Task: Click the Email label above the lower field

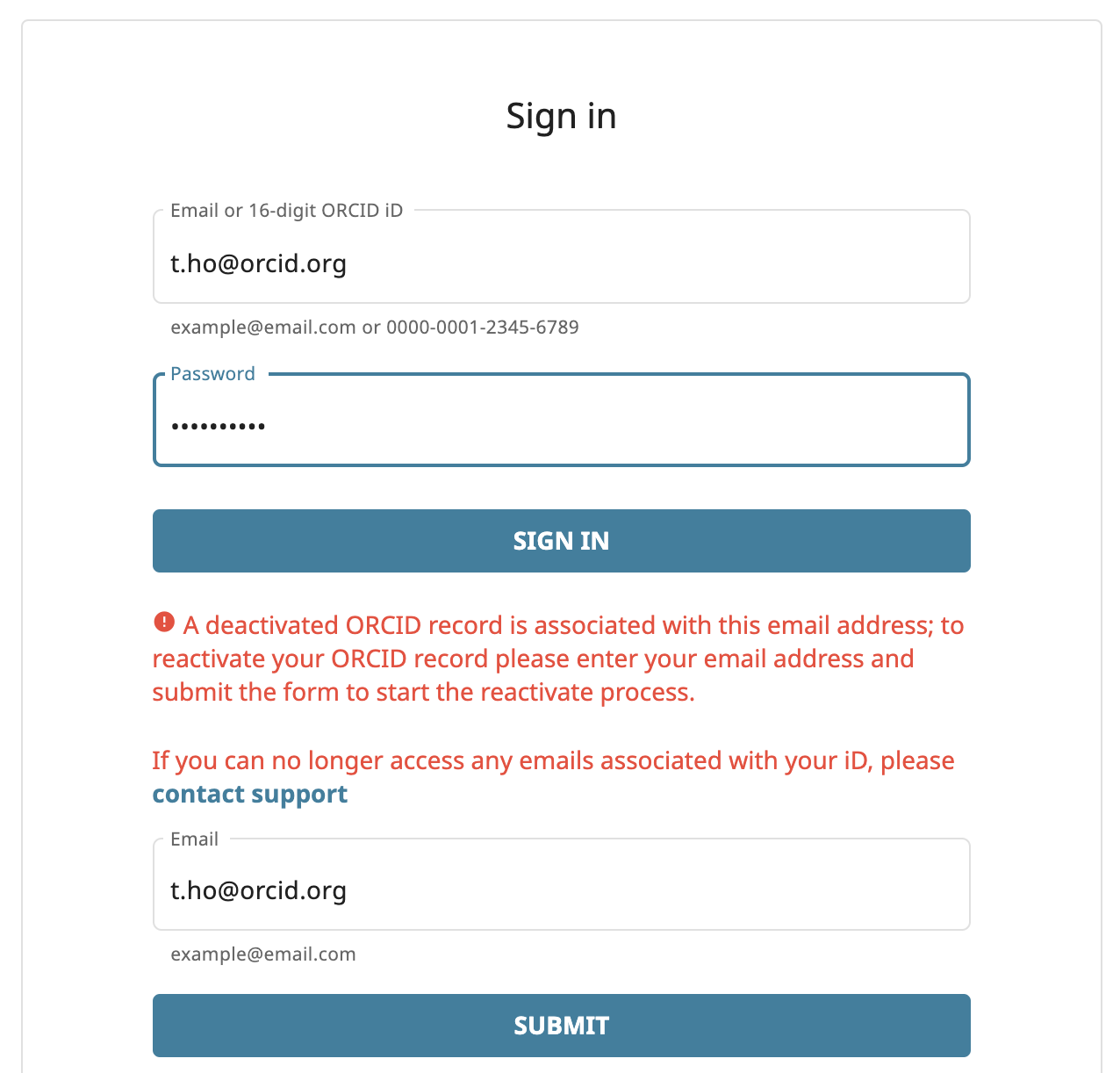Action: [194, 839]
